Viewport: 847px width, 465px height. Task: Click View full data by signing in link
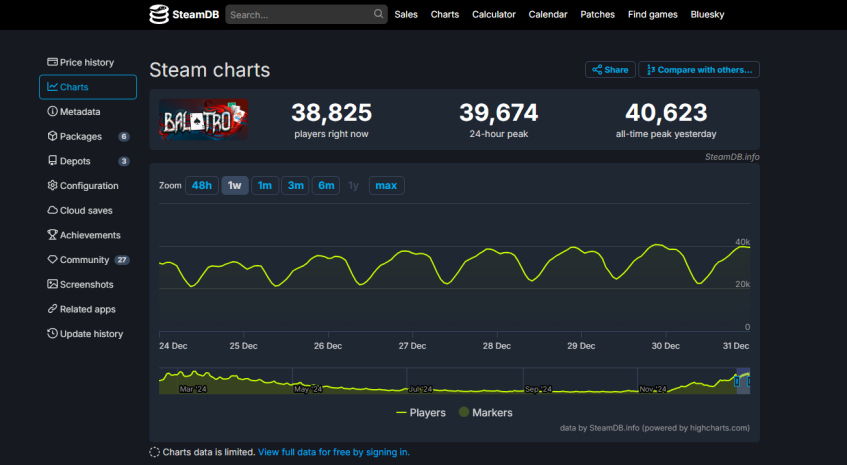[x=334, y=452]
